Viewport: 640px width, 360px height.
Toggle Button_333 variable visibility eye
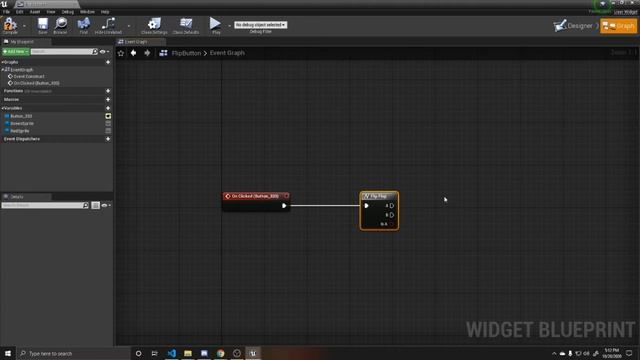[108, 116]
